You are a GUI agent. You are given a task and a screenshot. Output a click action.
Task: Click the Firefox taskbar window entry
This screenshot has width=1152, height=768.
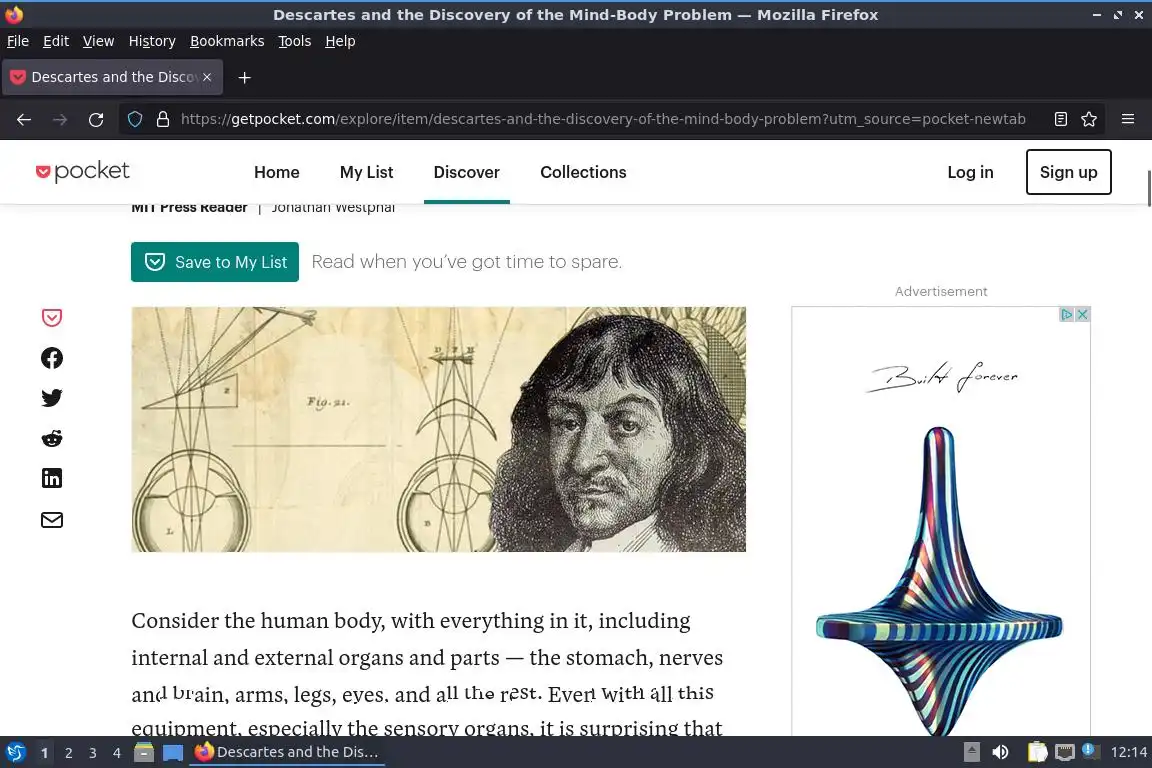click(x=287, y=752)
